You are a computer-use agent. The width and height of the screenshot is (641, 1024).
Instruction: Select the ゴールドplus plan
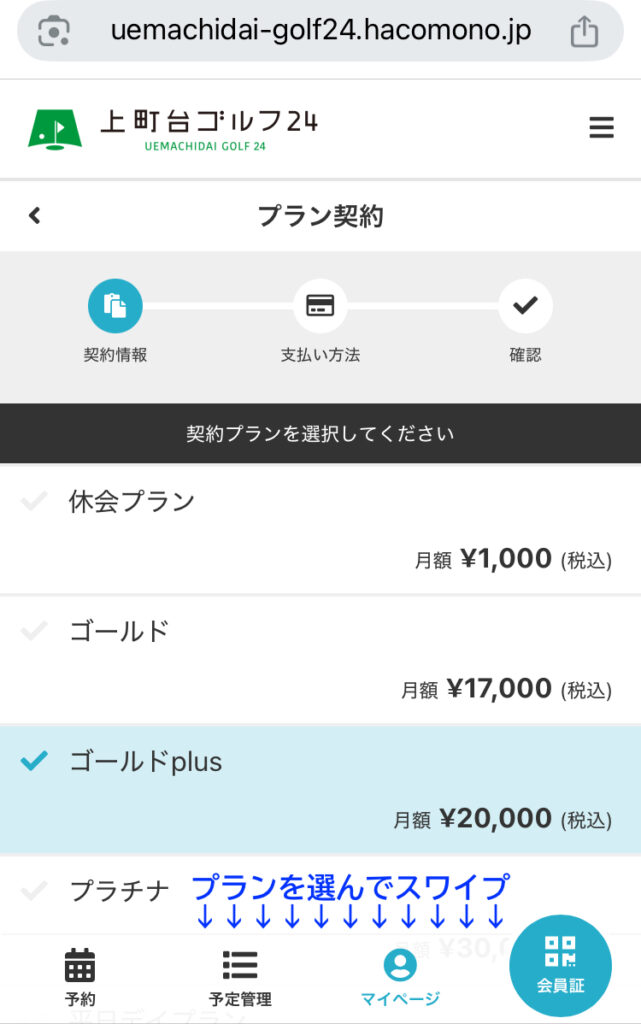[x=146, y=761]
